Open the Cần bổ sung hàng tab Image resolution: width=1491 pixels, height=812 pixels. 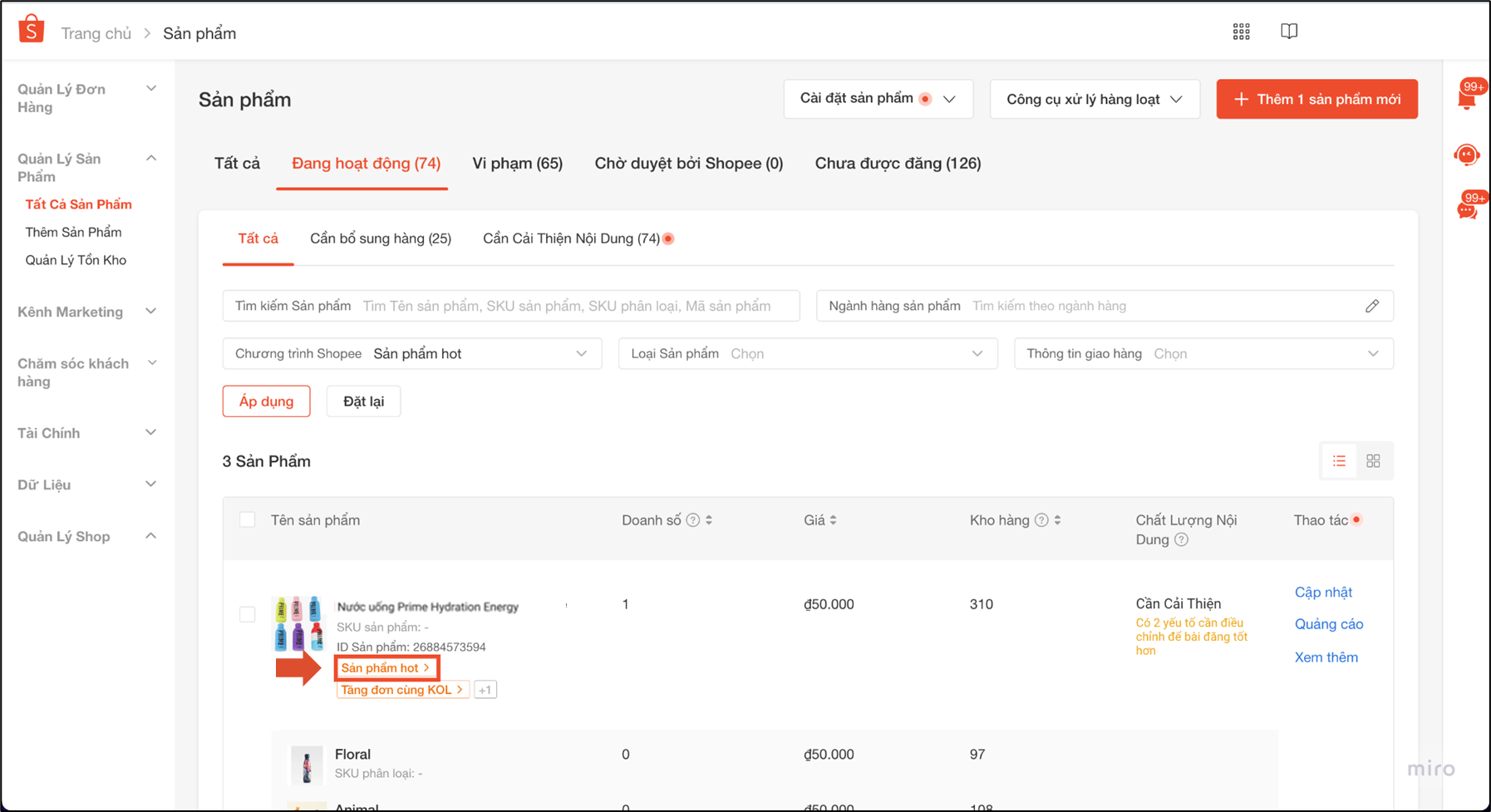coord(381,239)
